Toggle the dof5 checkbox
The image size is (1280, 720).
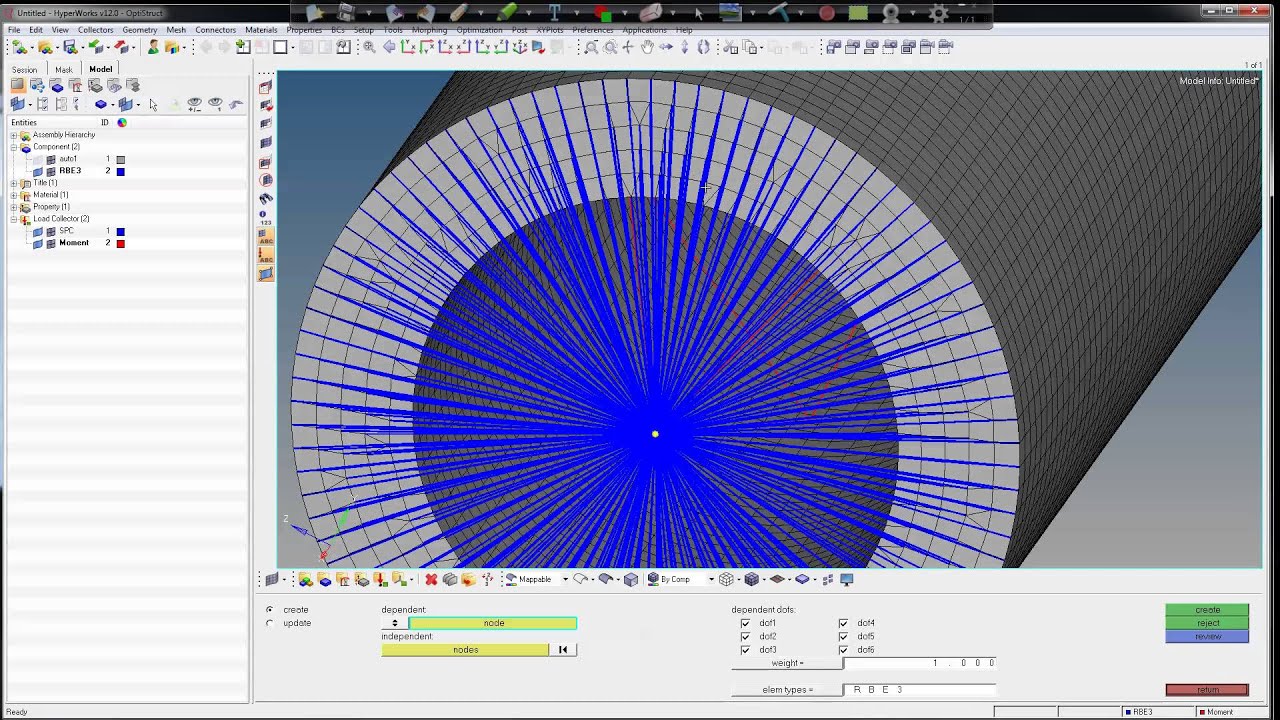(x=843, y=636)
